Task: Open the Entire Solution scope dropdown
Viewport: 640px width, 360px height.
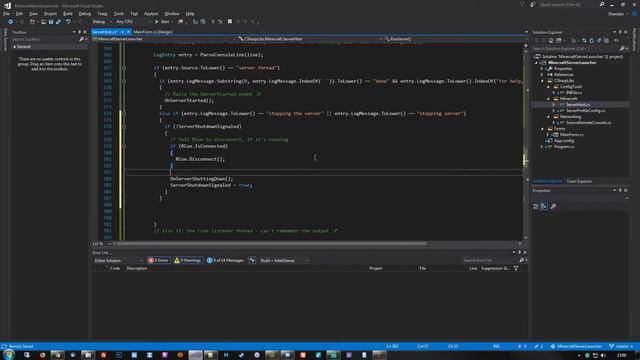Action: click(118, 260)
